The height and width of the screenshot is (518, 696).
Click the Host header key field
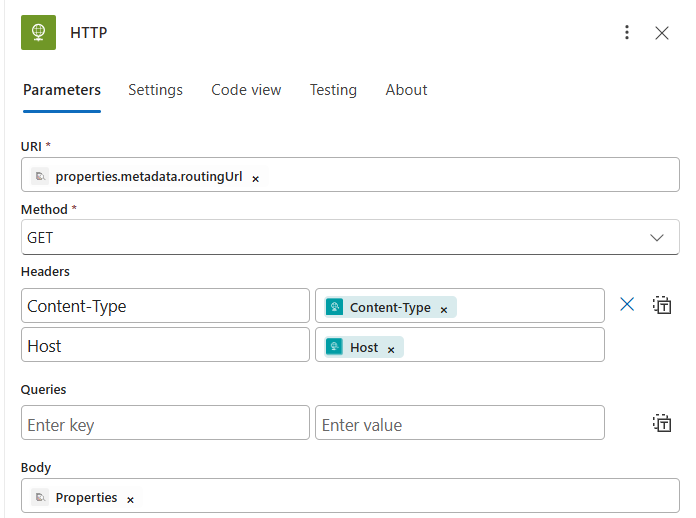click(165, 346)
